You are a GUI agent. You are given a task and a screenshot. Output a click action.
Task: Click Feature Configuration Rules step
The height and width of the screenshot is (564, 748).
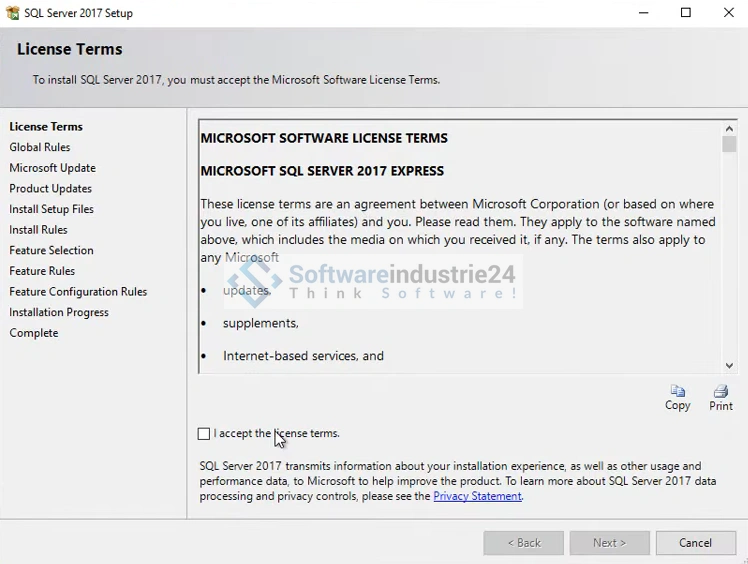click(78, 292)
